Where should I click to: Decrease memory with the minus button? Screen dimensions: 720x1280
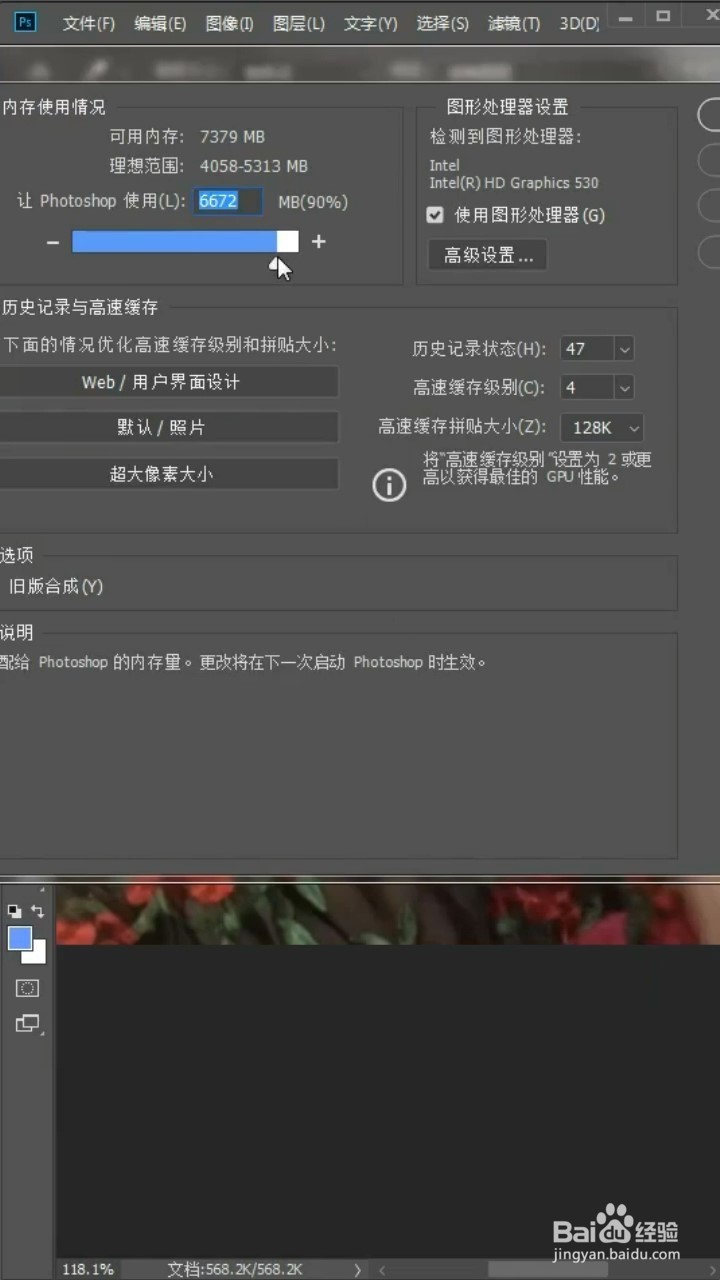[x=53, y=241]
